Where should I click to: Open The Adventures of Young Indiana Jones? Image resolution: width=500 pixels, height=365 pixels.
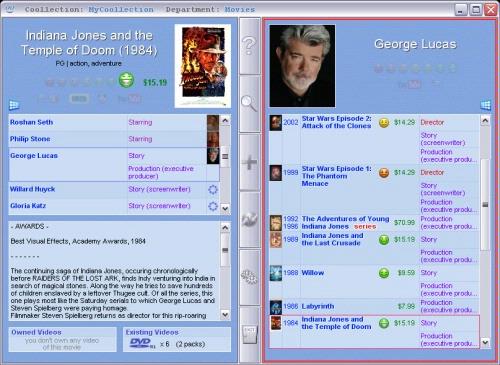tap(345, 223)
